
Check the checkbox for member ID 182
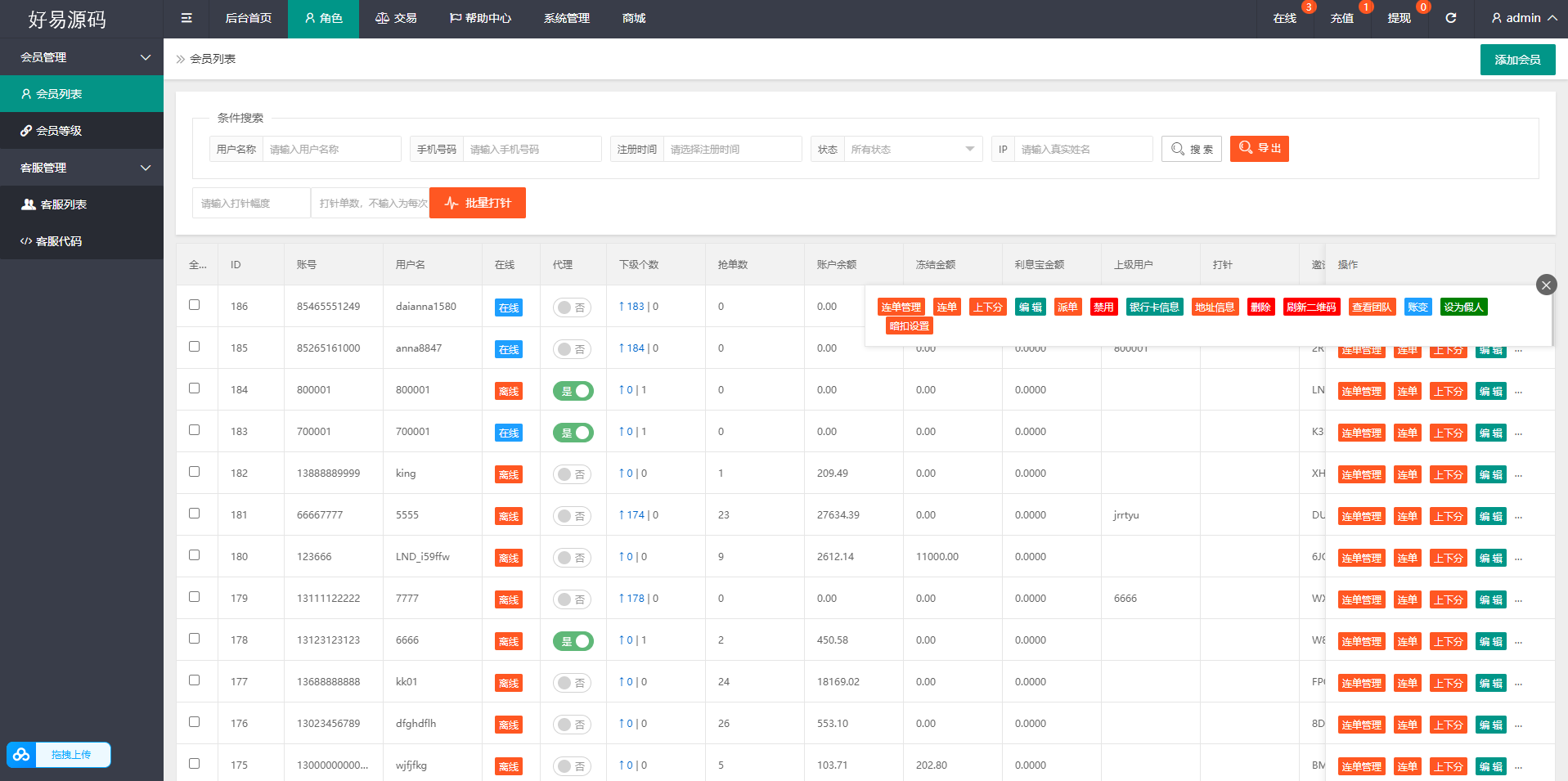coord(194,472)
